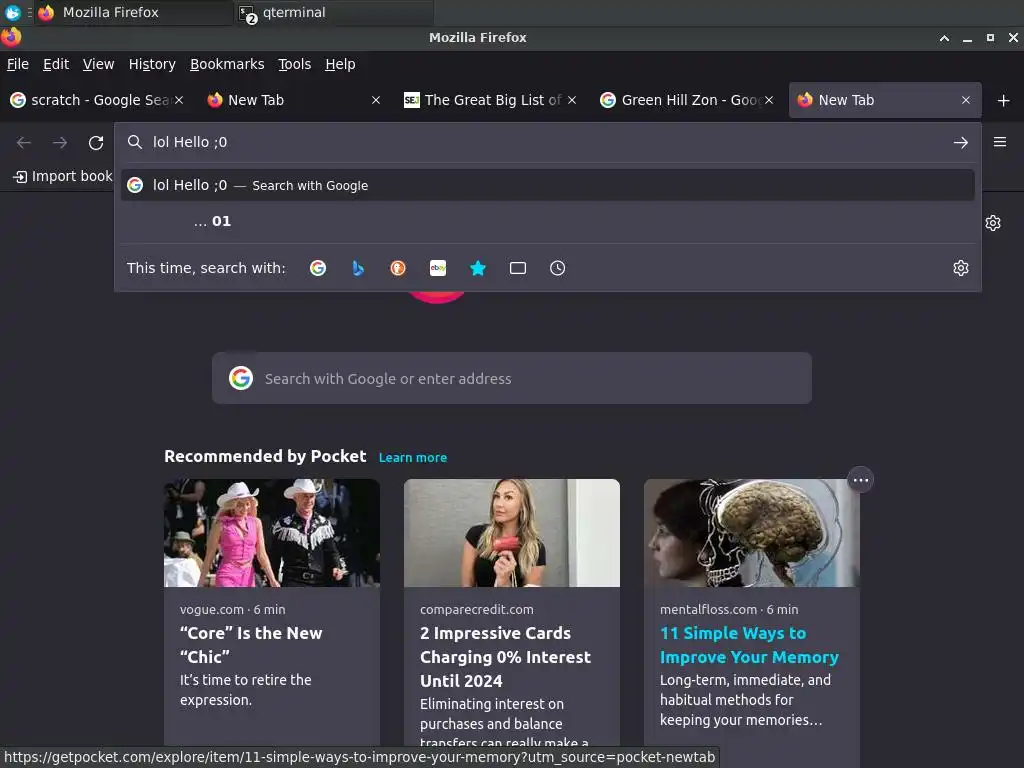Image resolution: width=1024 pixels, height=768 pixels.
Task: Open the View menu
Action: tap(99, 64)
